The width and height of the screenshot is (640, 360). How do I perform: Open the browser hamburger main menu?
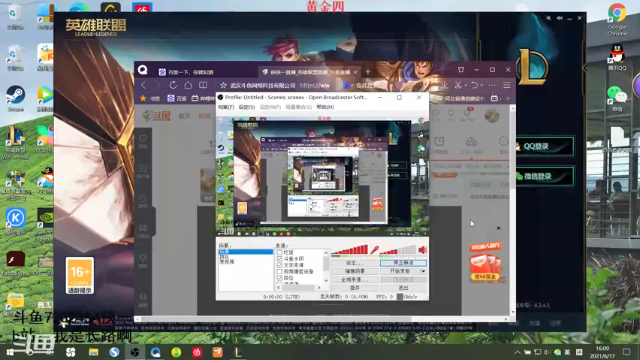coord(507,85)
